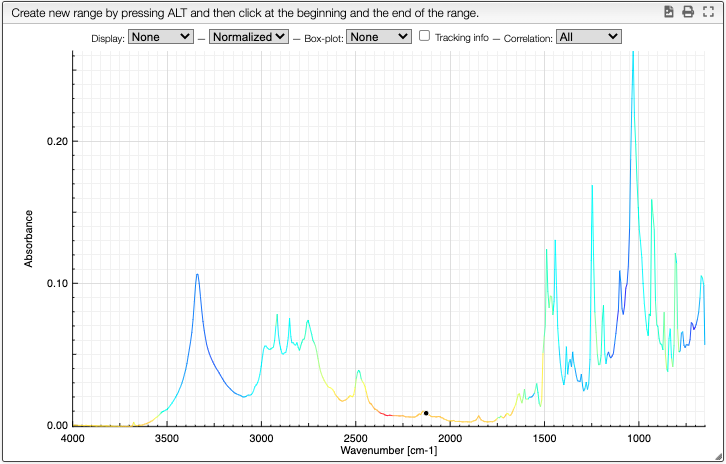Image resolution: width=726 pixels, height=464 pixels.
Task: Open the Correlation dropdown set to All
Action: pyautogui.click(x=588, y=37)
